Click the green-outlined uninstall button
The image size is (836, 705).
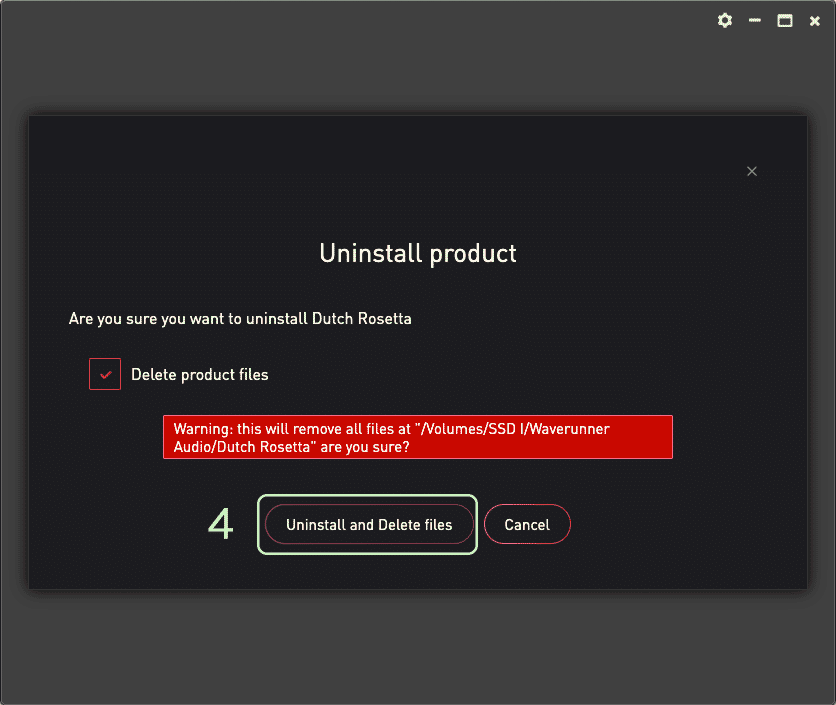coord(367,525)
